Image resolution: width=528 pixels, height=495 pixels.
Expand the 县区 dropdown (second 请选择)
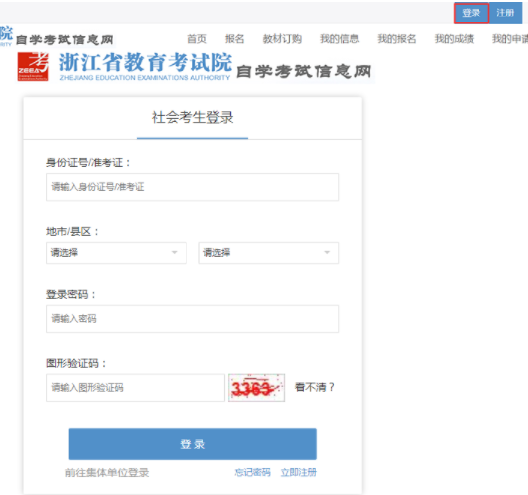(268, 253)
